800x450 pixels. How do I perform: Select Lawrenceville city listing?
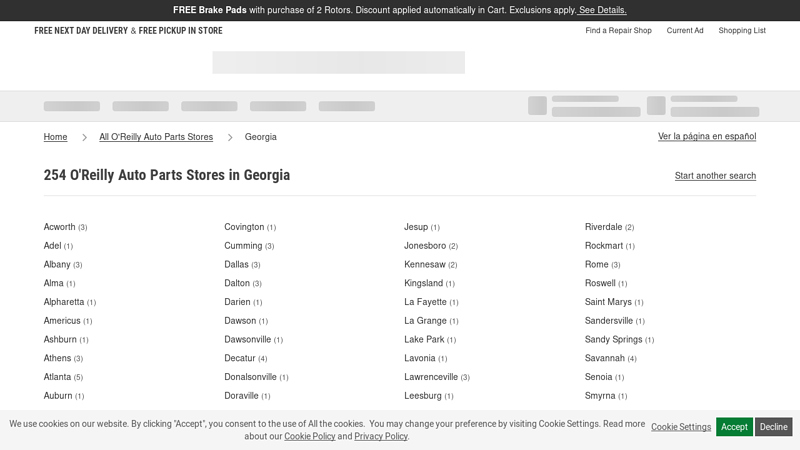click(x=437, y=377)
